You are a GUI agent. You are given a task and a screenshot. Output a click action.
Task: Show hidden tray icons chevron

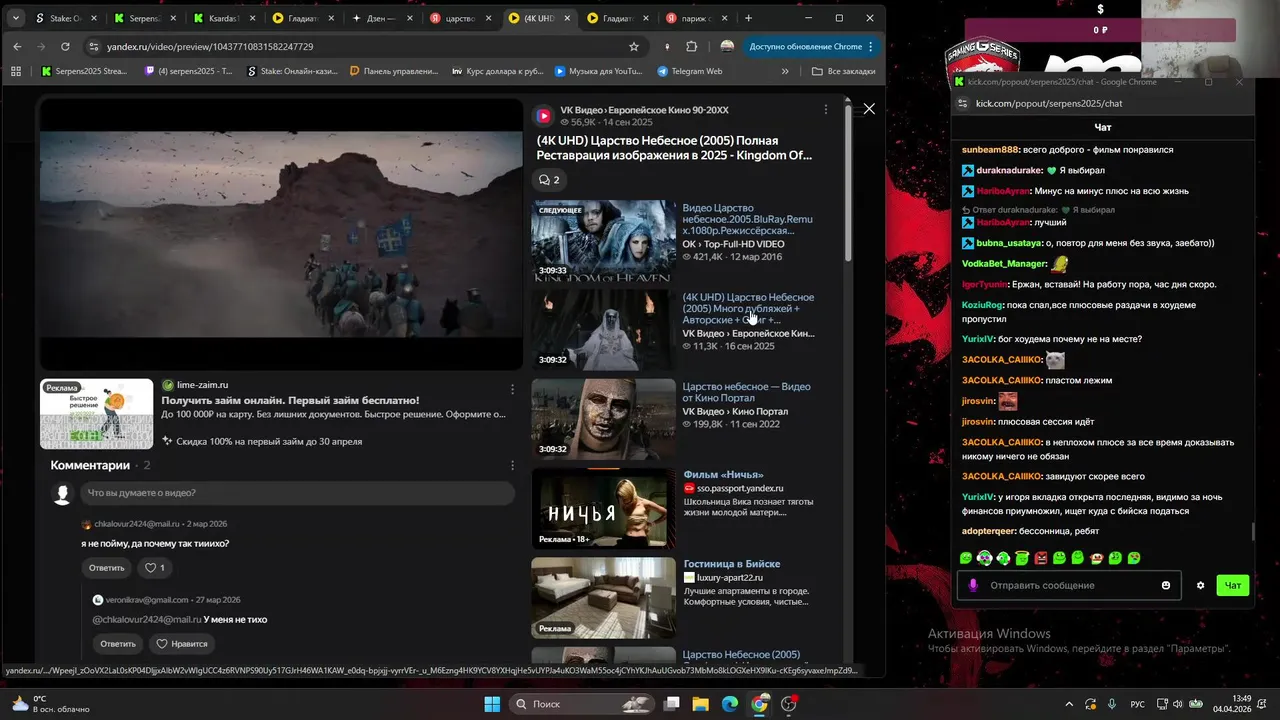1069,704
